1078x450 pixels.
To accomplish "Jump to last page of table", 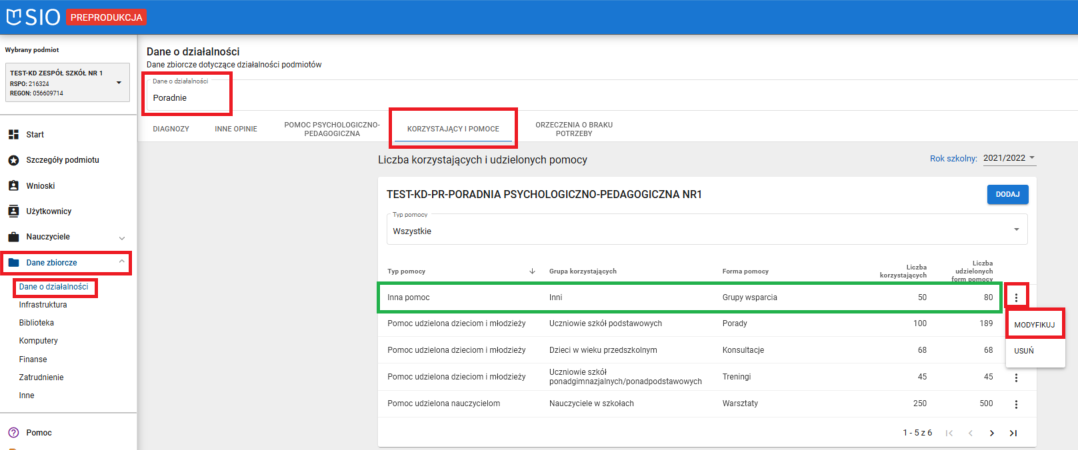I will [x=1014, y=433].
